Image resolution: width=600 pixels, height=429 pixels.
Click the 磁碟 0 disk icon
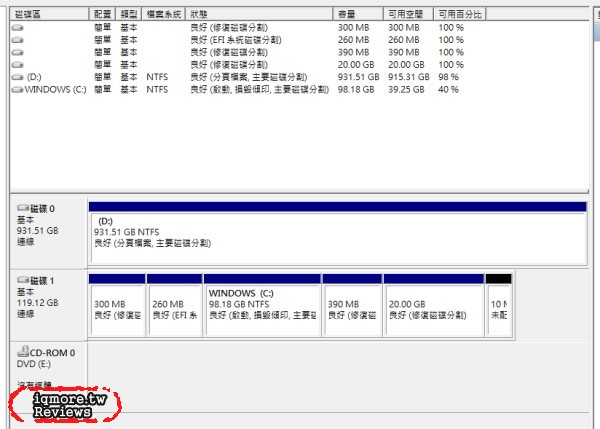(x=23, y=208)
